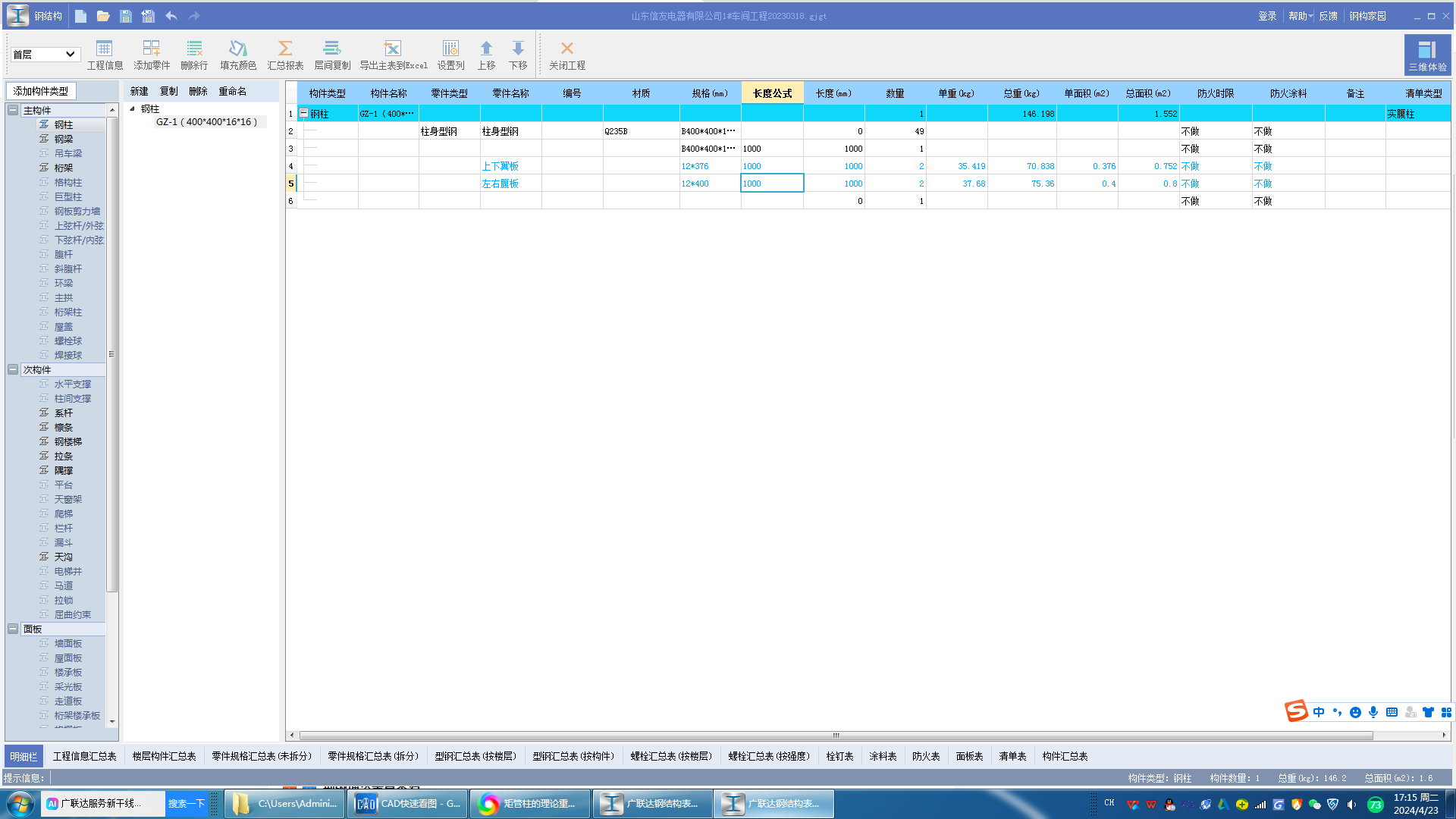
Task: Click the save-as icon in the title bar
Action: [x=148, y=16]
